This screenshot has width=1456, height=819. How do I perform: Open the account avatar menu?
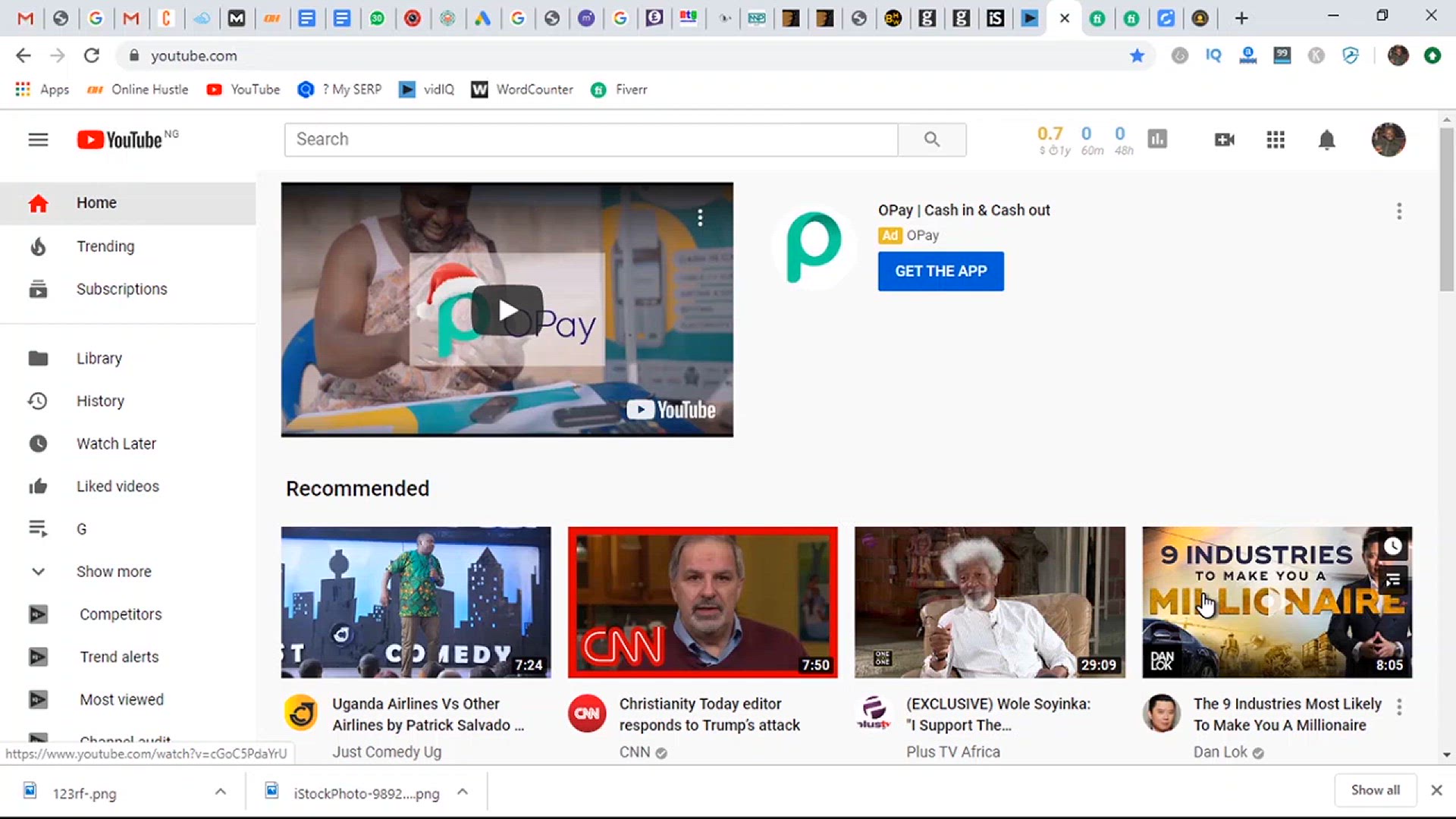click(1389, 140)
